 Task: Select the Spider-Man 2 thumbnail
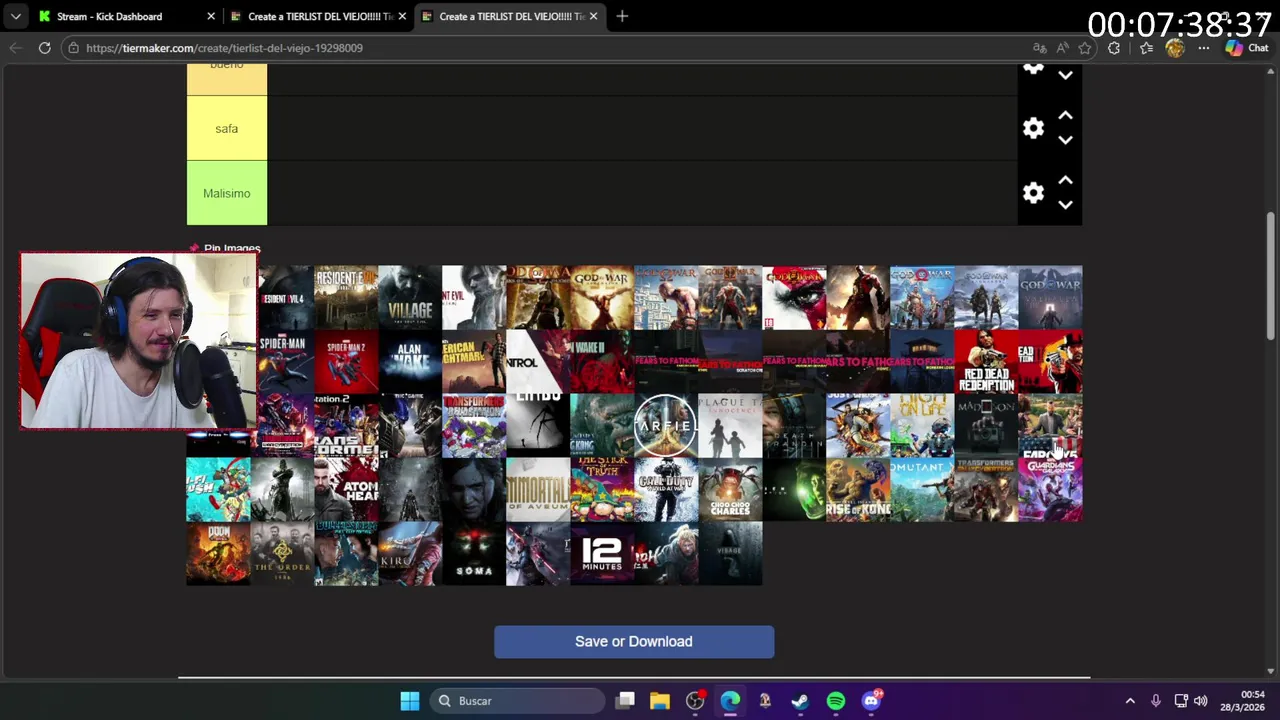click(346, 361)
